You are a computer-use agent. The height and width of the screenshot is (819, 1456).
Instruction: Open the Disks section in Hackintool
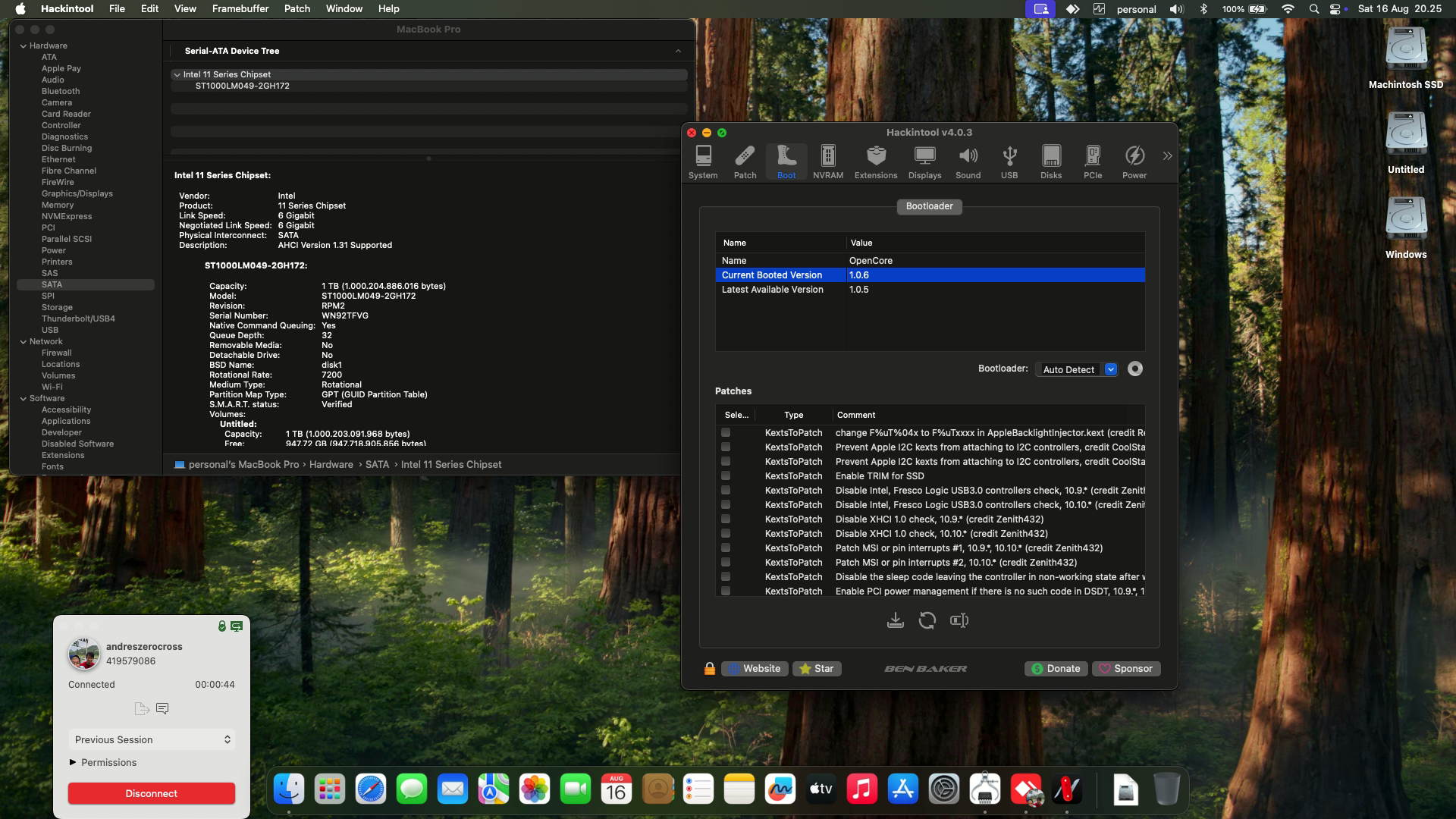point(1051,162)
